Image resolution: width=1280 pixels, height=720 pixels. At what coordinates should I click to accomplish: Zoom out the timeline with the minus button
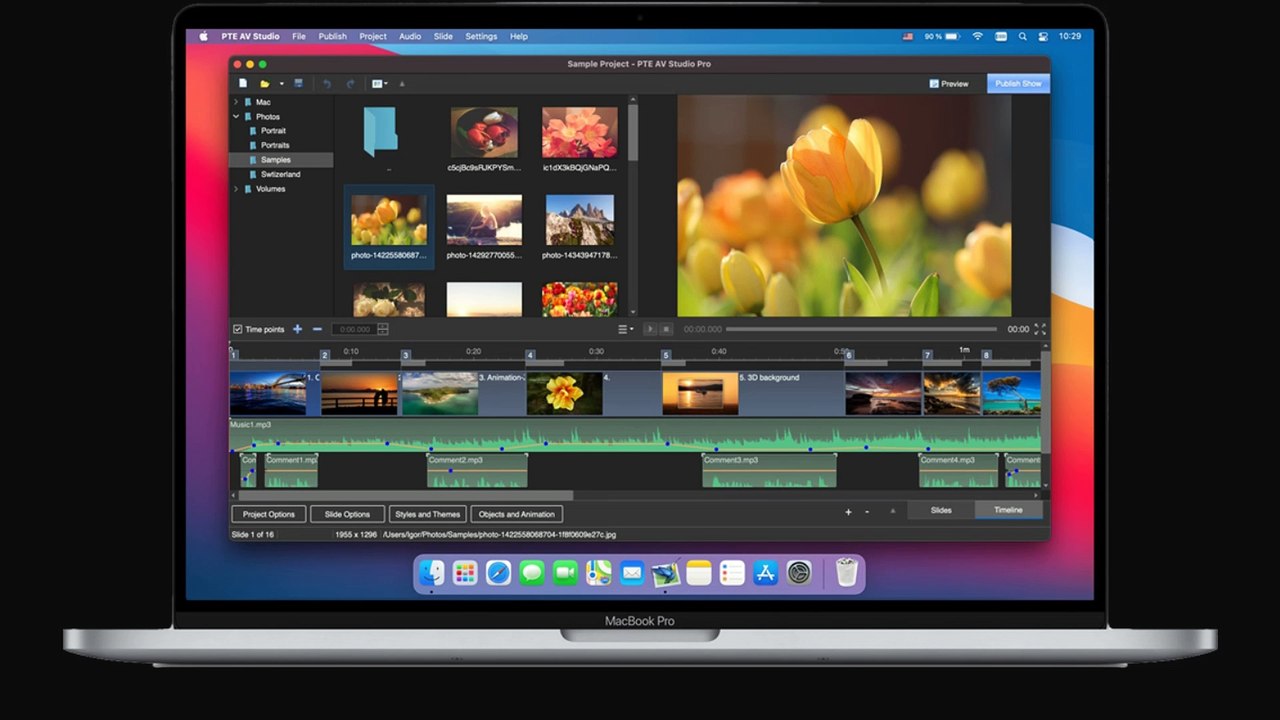coord(867,512)
